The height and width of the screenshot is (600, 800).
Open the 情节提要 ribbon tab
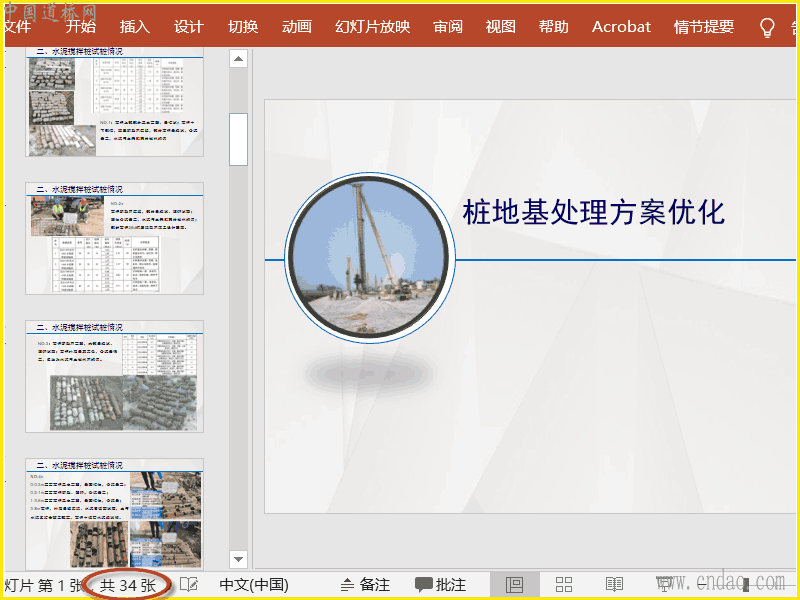[704, 27]
